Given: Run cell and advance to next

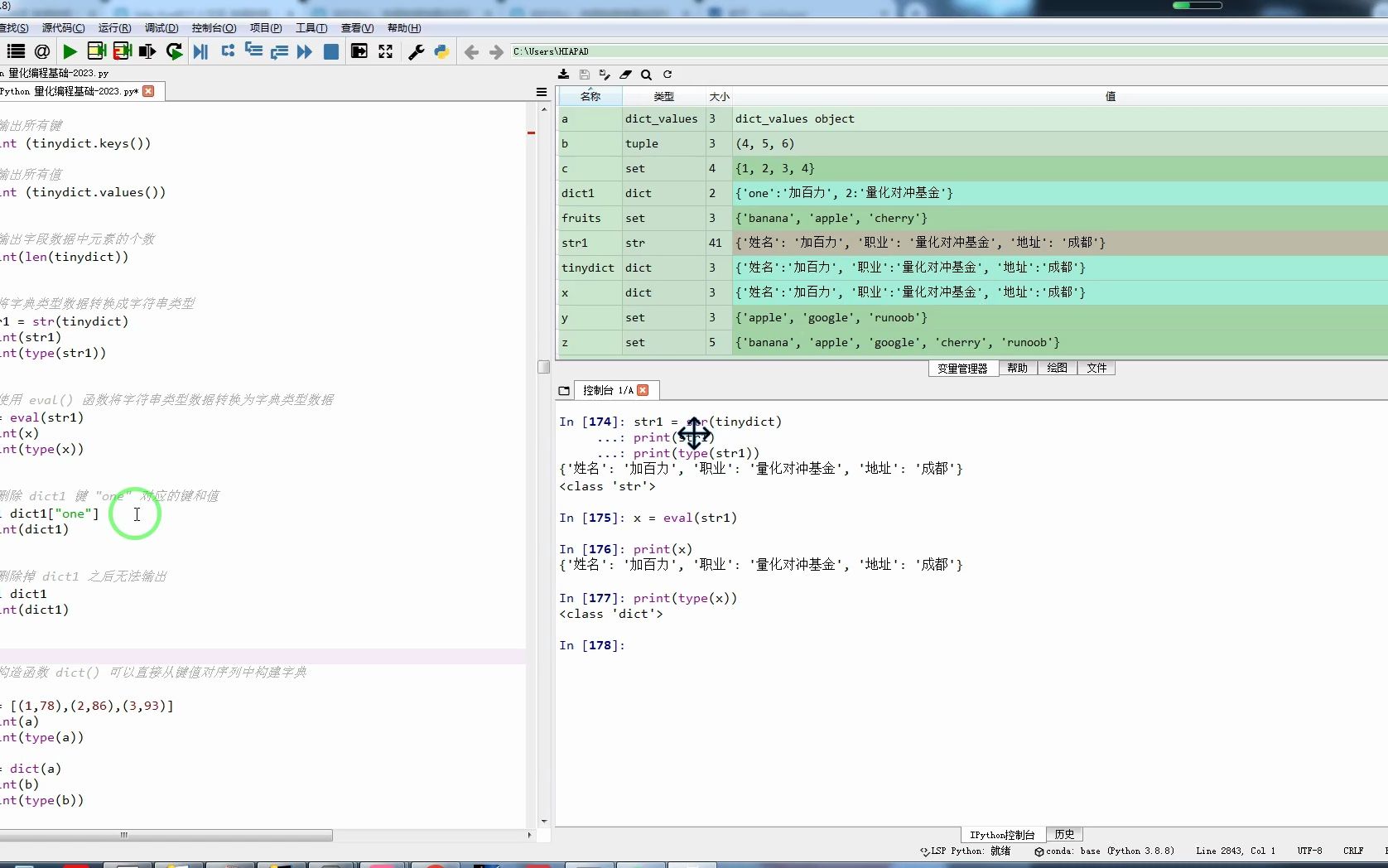Looking at the screenshot, I should tap(122, 51).
